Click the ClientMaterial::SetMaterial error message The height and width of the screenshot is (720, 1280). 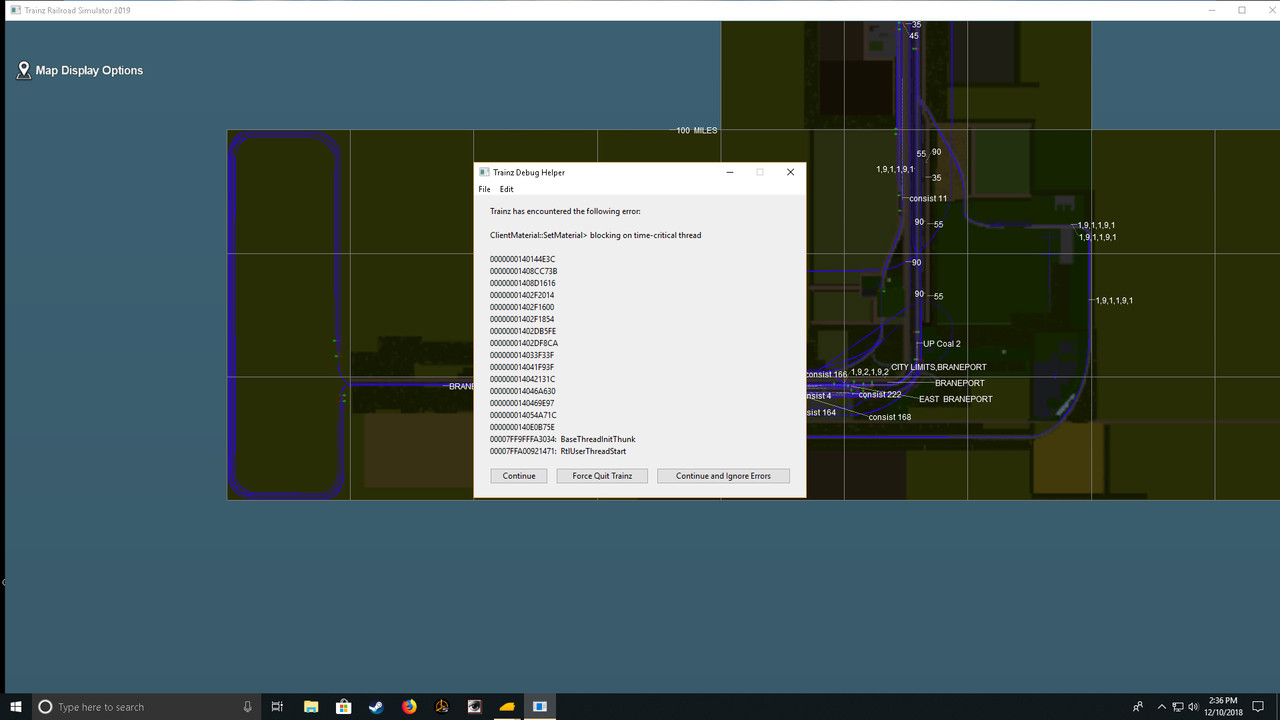tap(595, 235)
